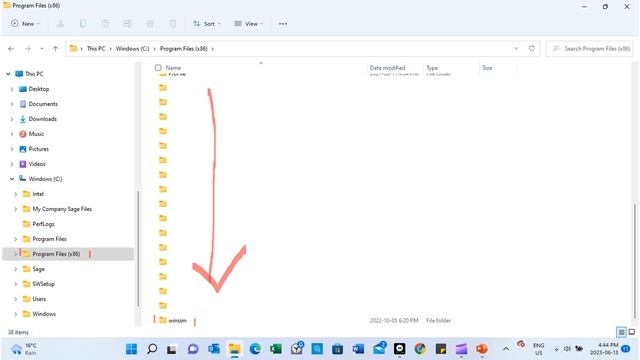Viewport: 640px width, 360px height.
Task: Click Windows (C:) in the address breadcrumb
Action: point(133,49)
